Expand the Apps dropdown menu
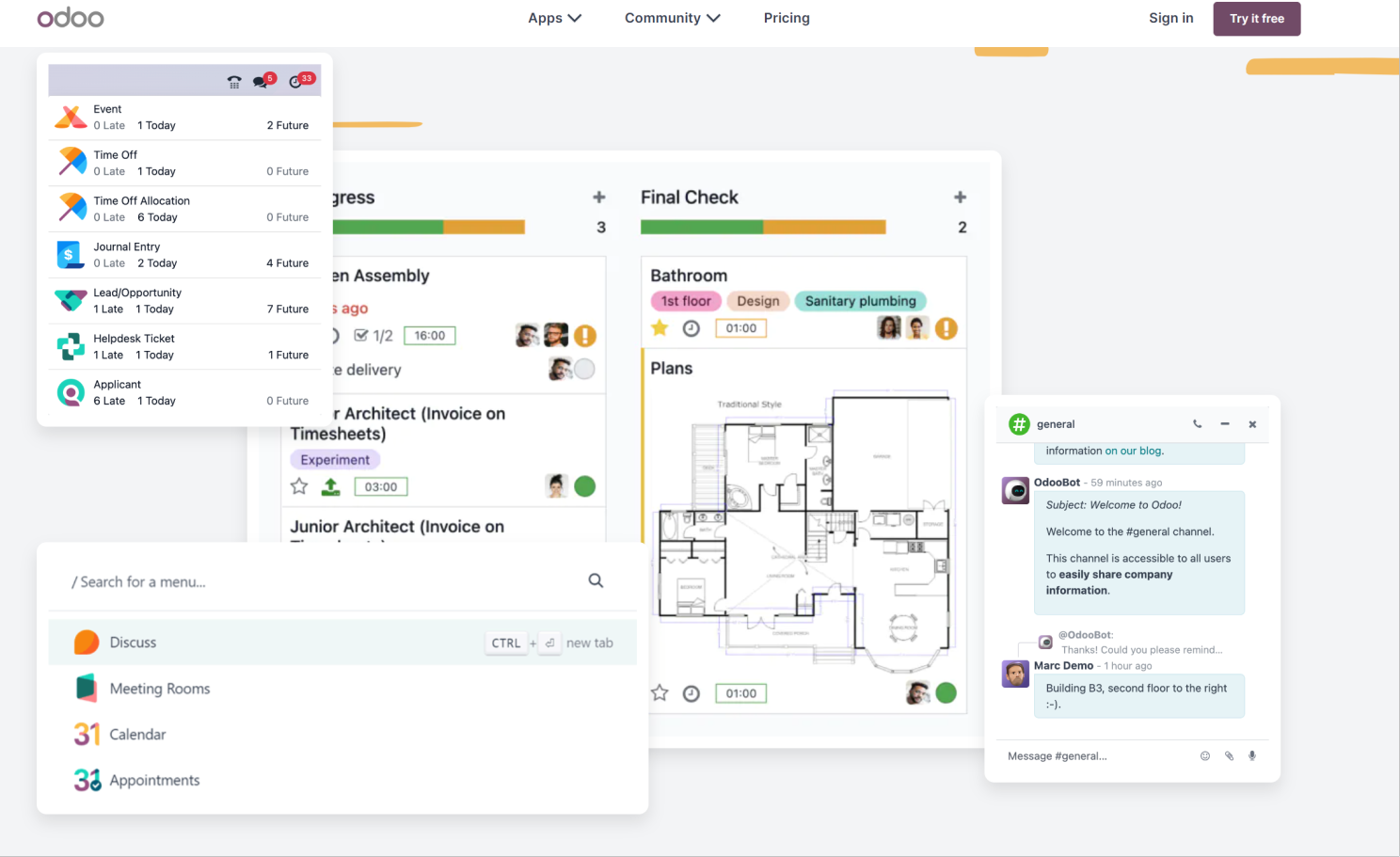Image resolution: width=1400 pixels, height=857 pixels. coord(554,18)
